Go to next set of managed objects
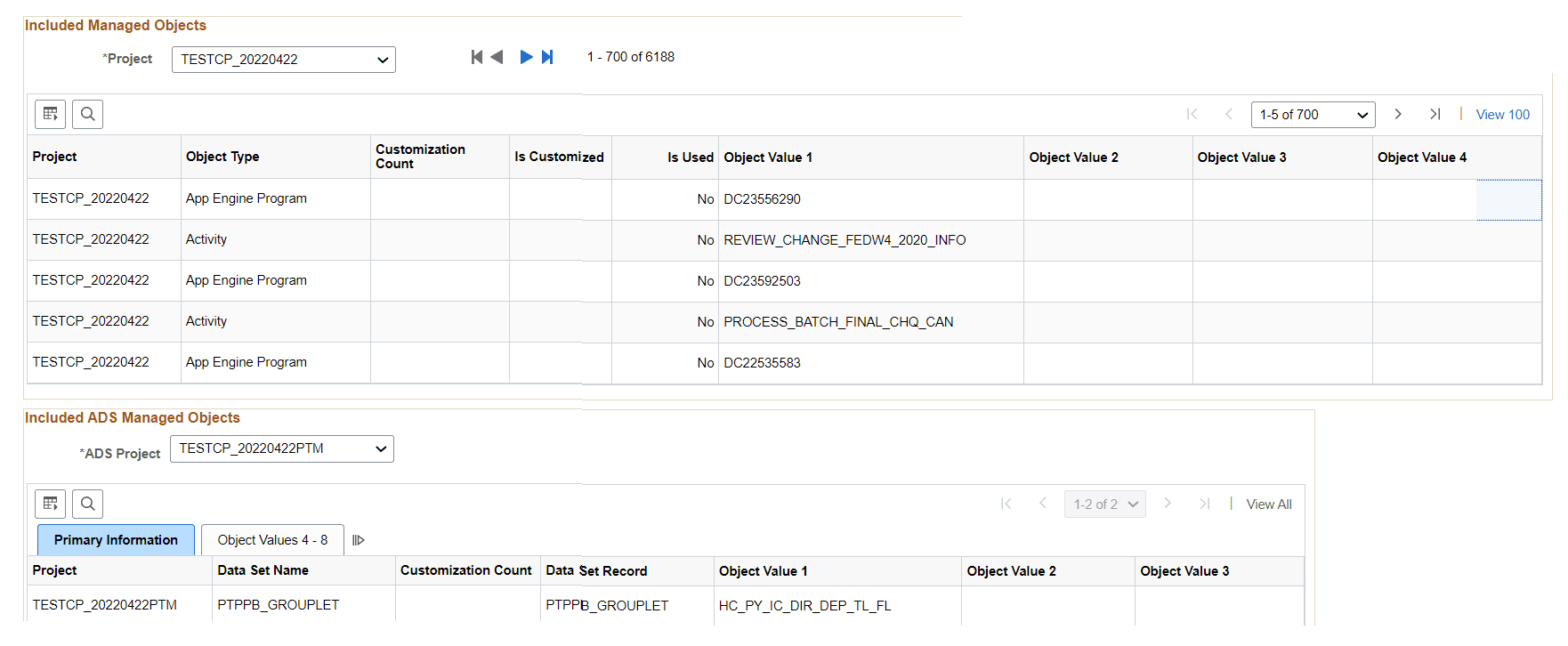The image size is (1568, 646). 526,57
